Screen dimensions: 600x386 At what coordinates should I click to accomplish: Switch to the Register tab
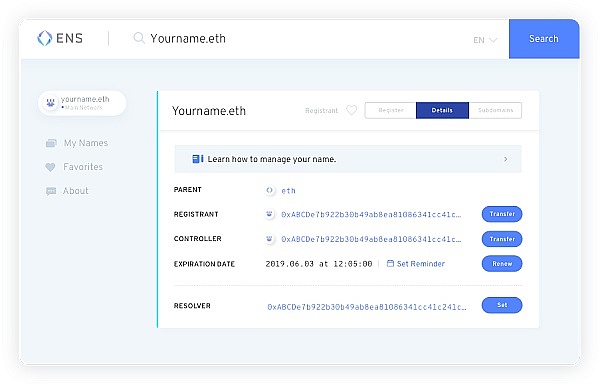(x=390, y=110)
